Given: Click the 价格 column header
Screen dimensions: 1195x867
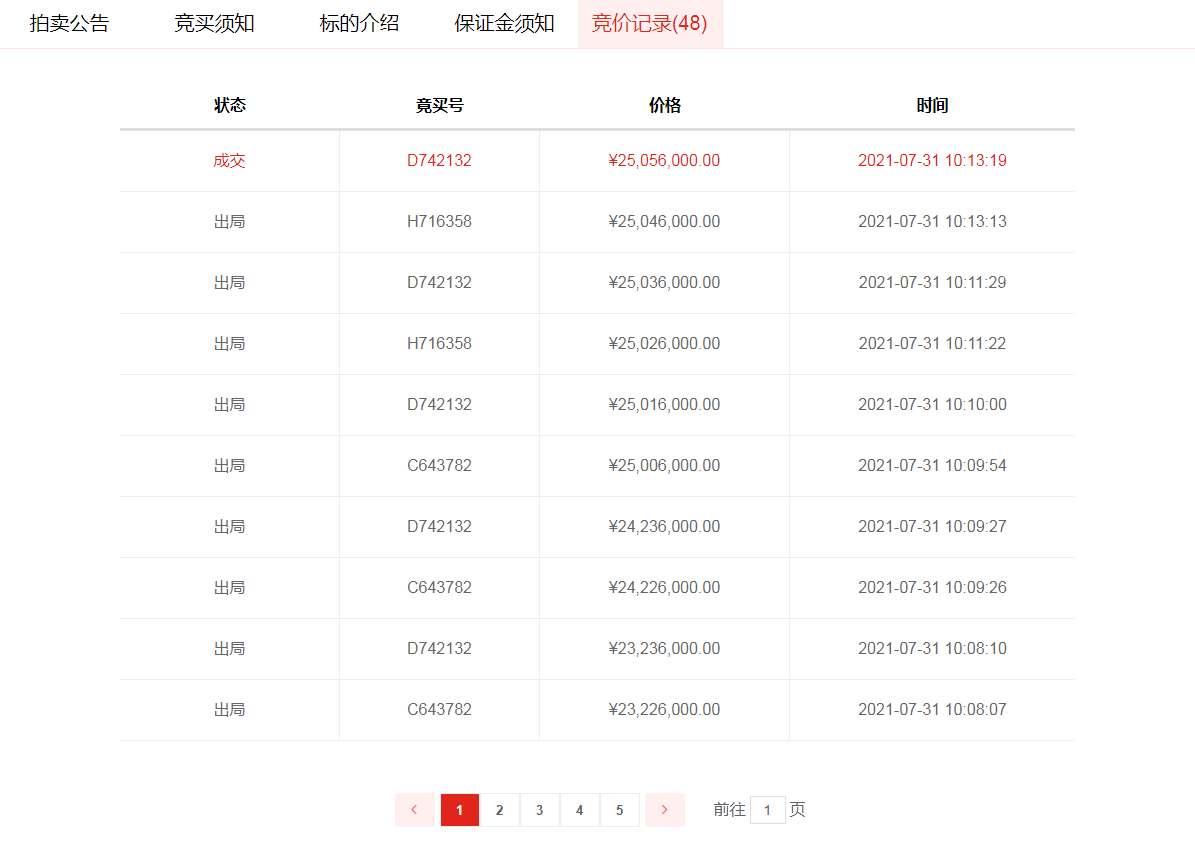Looking at the screenshot, I should [x=665, y=105].
